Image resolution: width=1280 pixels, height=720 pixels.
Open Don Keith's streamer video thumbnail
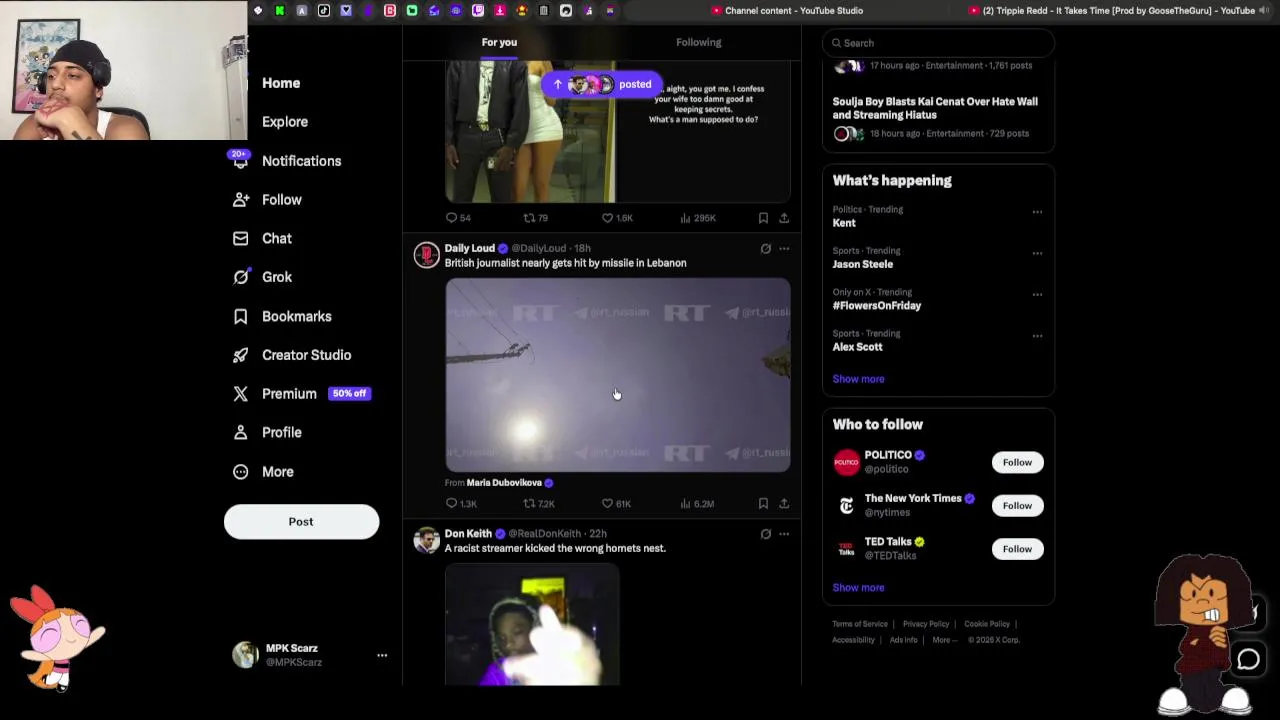pyautogui.click(x=532, y=625)
